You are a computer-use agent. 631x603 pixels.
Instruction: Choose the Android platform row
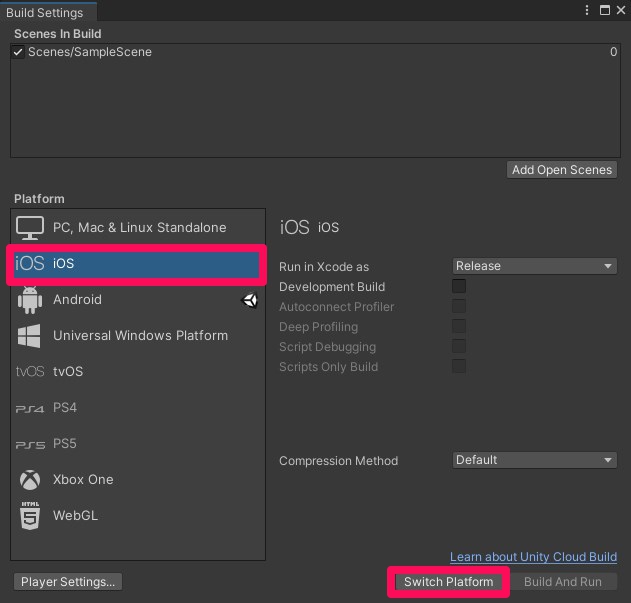tap(138, 300)
